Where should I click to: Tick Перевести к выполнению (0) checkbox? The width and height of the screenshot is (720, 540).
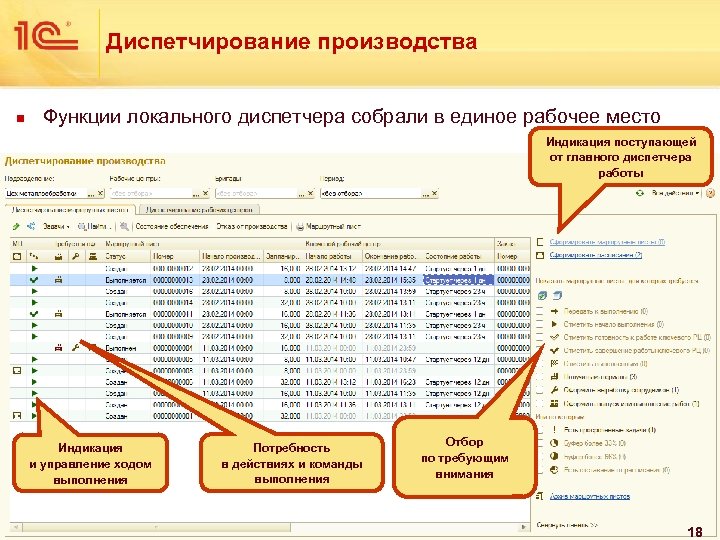point(540,311)
